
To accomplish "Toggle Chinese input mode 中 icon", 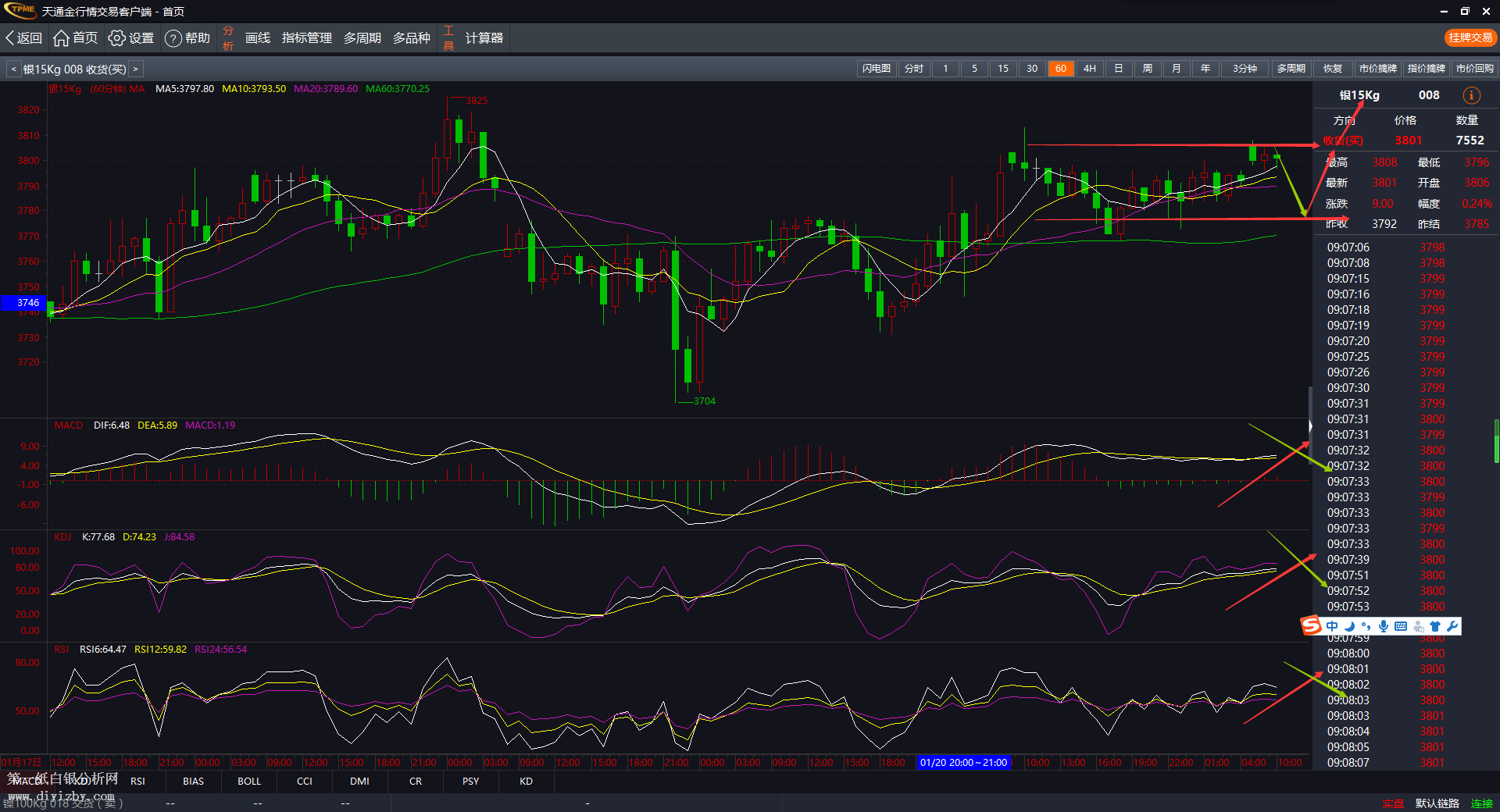I will [1332, 626].
